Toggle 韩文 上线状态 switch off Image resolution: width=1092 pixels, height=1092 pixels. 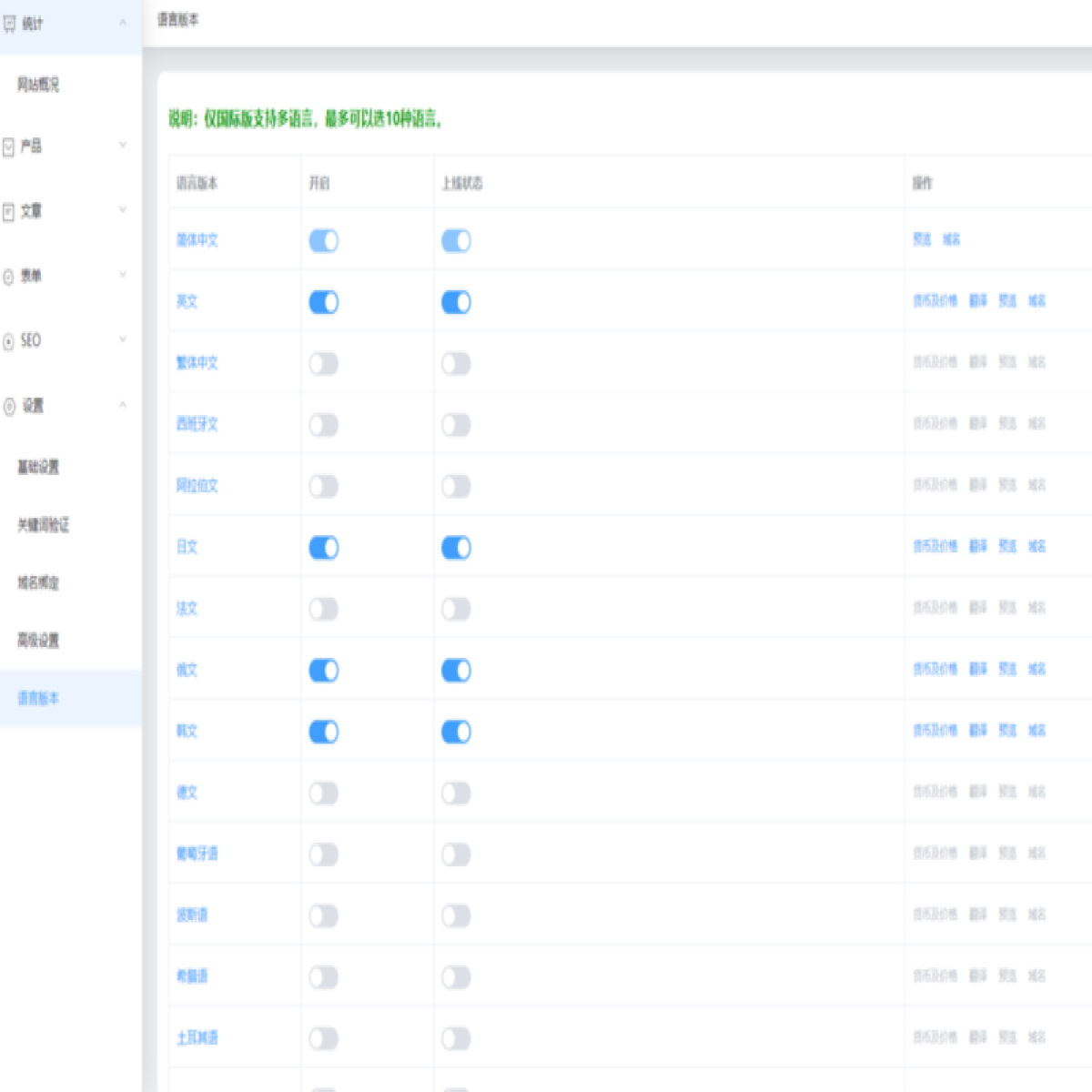pyautogui.click(x=456, y=732)
